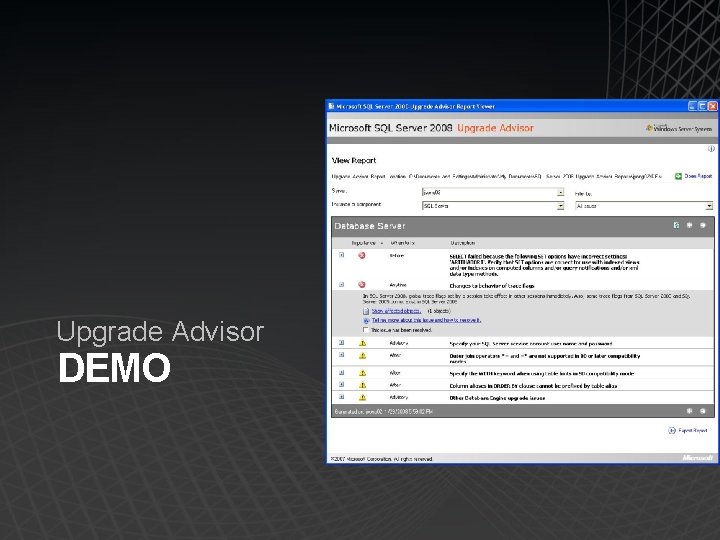
Task: Click the rightmost round icon in Database Server header
Action: [703, 225]
